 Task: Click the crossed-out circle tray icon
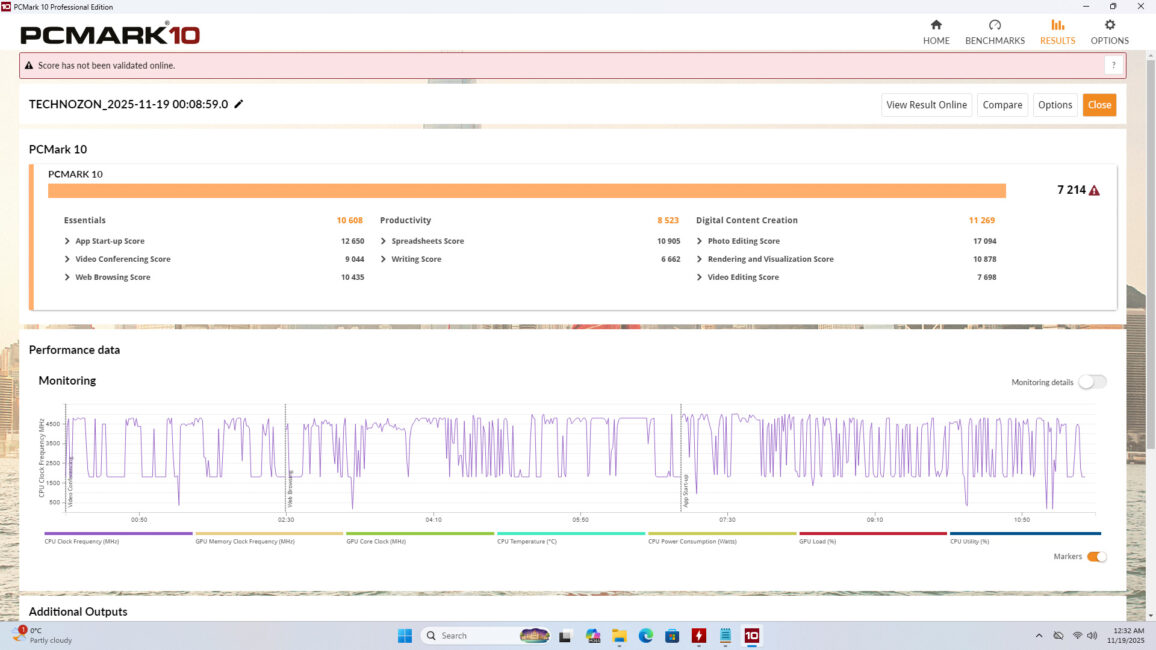point(1058,635)
